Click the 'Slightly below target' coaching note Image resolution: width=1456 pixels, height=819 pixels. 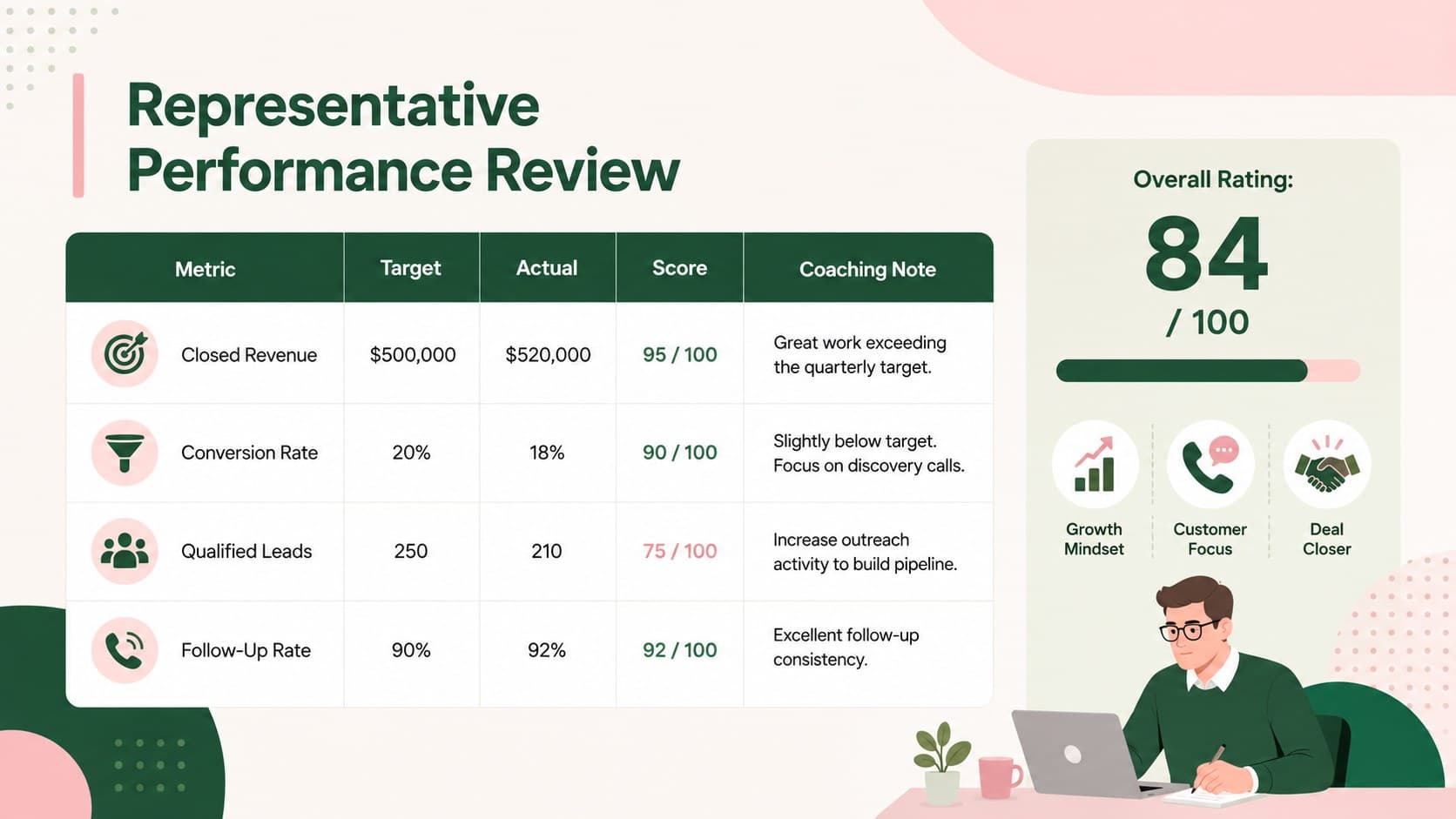[869, 453]
